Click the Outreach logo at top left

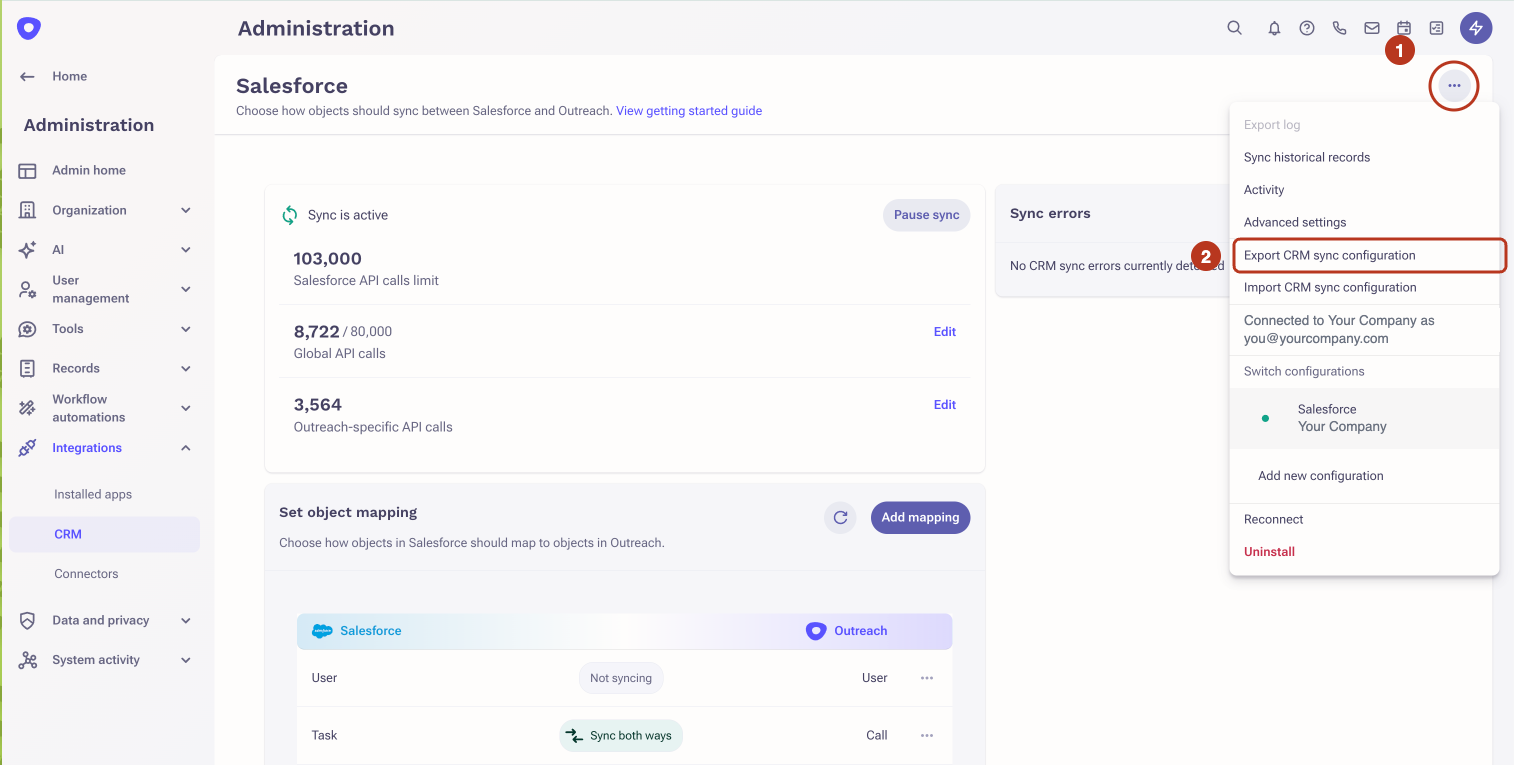(x=28, y=28)
